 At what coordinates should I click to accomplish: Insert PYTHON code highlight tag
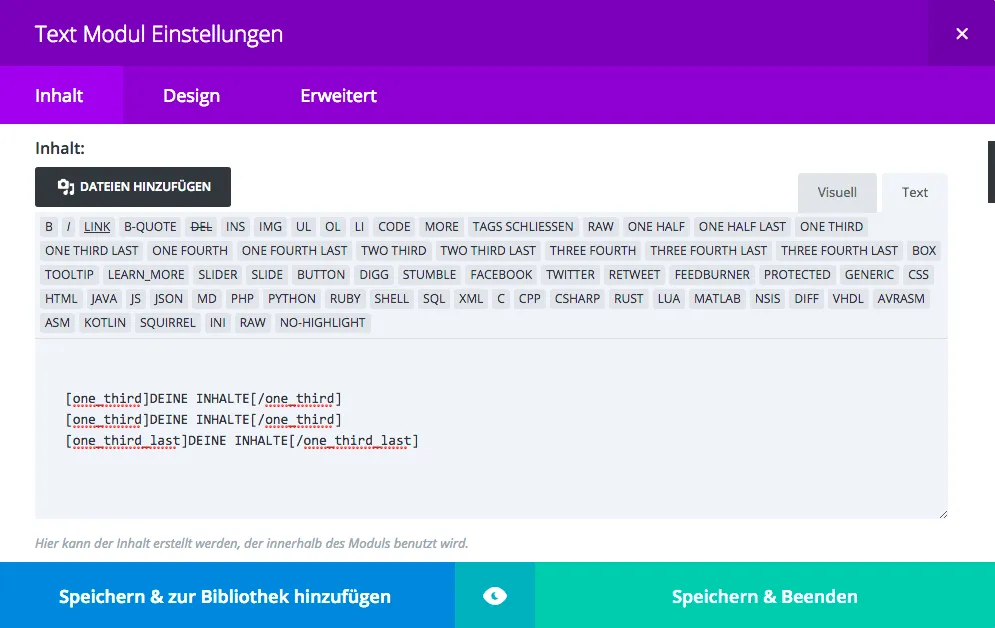click(x=292, y=299)
